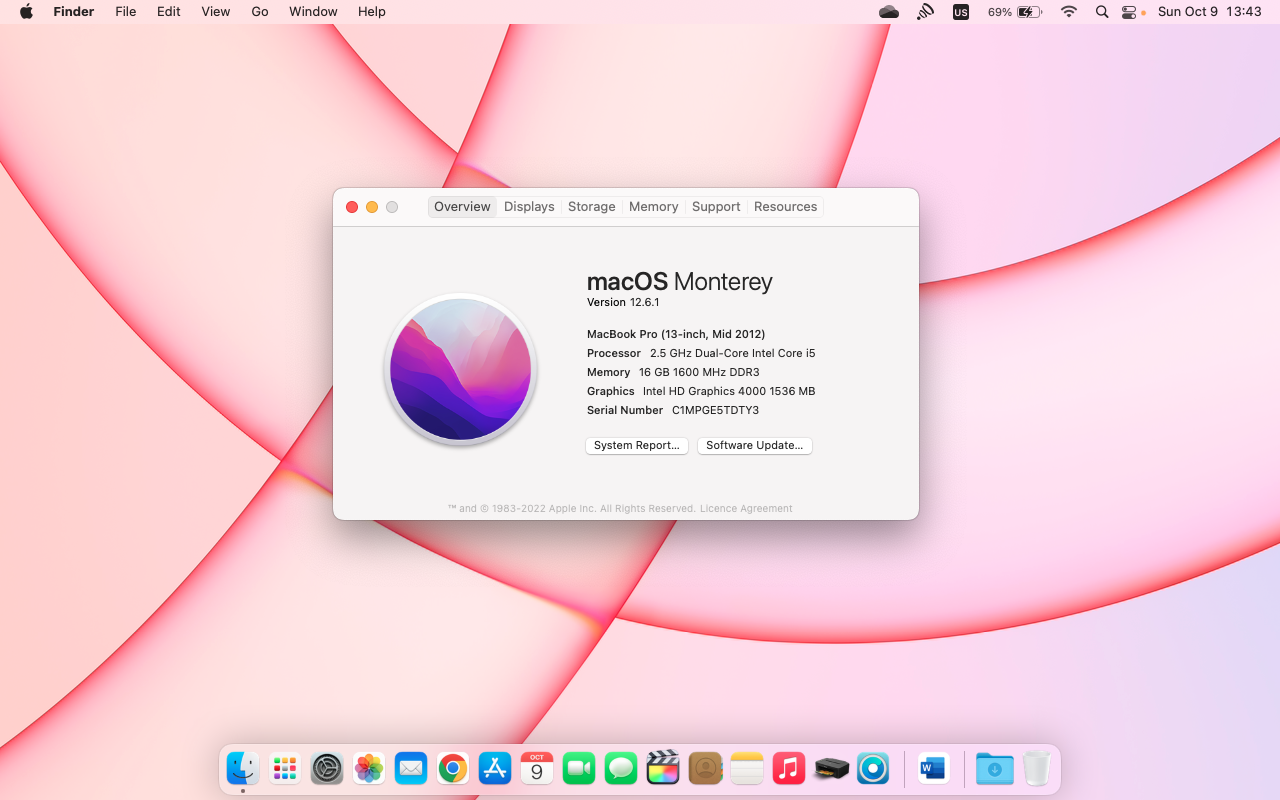The height and width of the screenshot is (800, 1280).
Task: Open the Trash in the Dock
Action: (x=1036, y=768)
